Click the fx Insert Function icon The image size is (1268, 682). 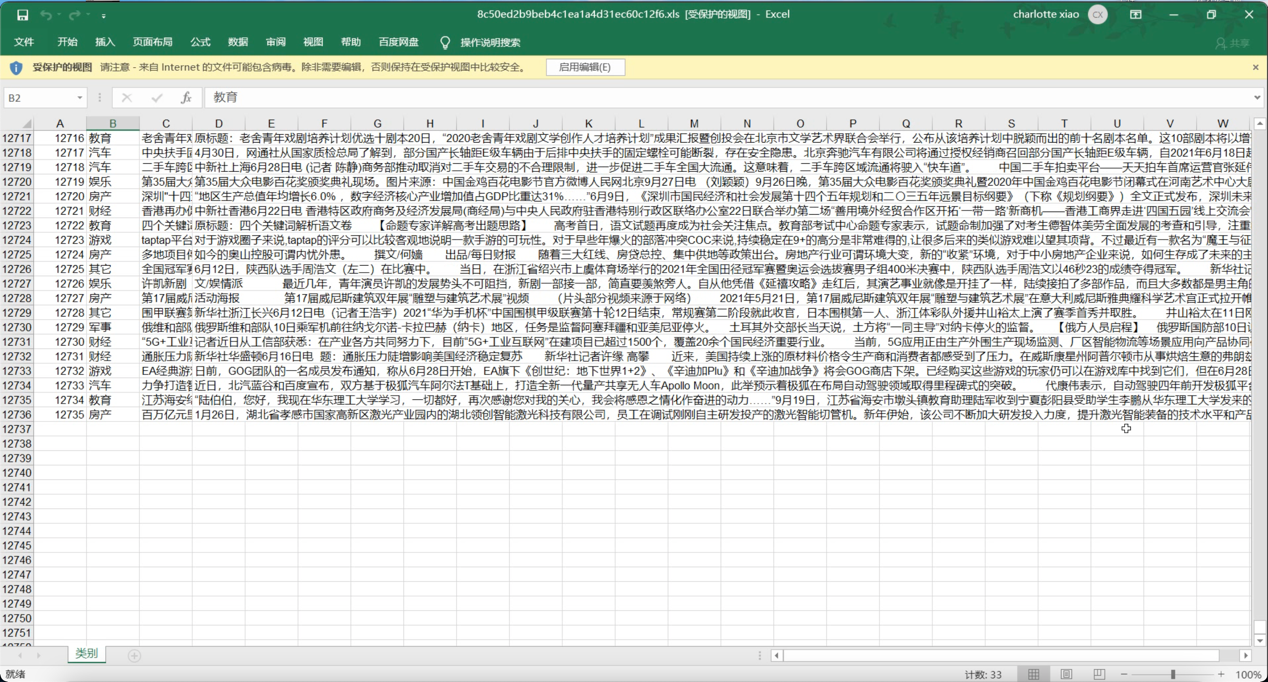(x=186, y=97)
